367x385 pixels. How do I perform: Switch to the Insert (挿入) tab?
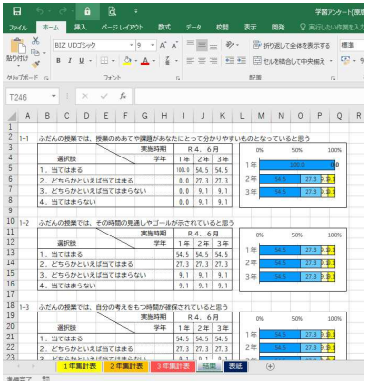click(x=79, y=27)
